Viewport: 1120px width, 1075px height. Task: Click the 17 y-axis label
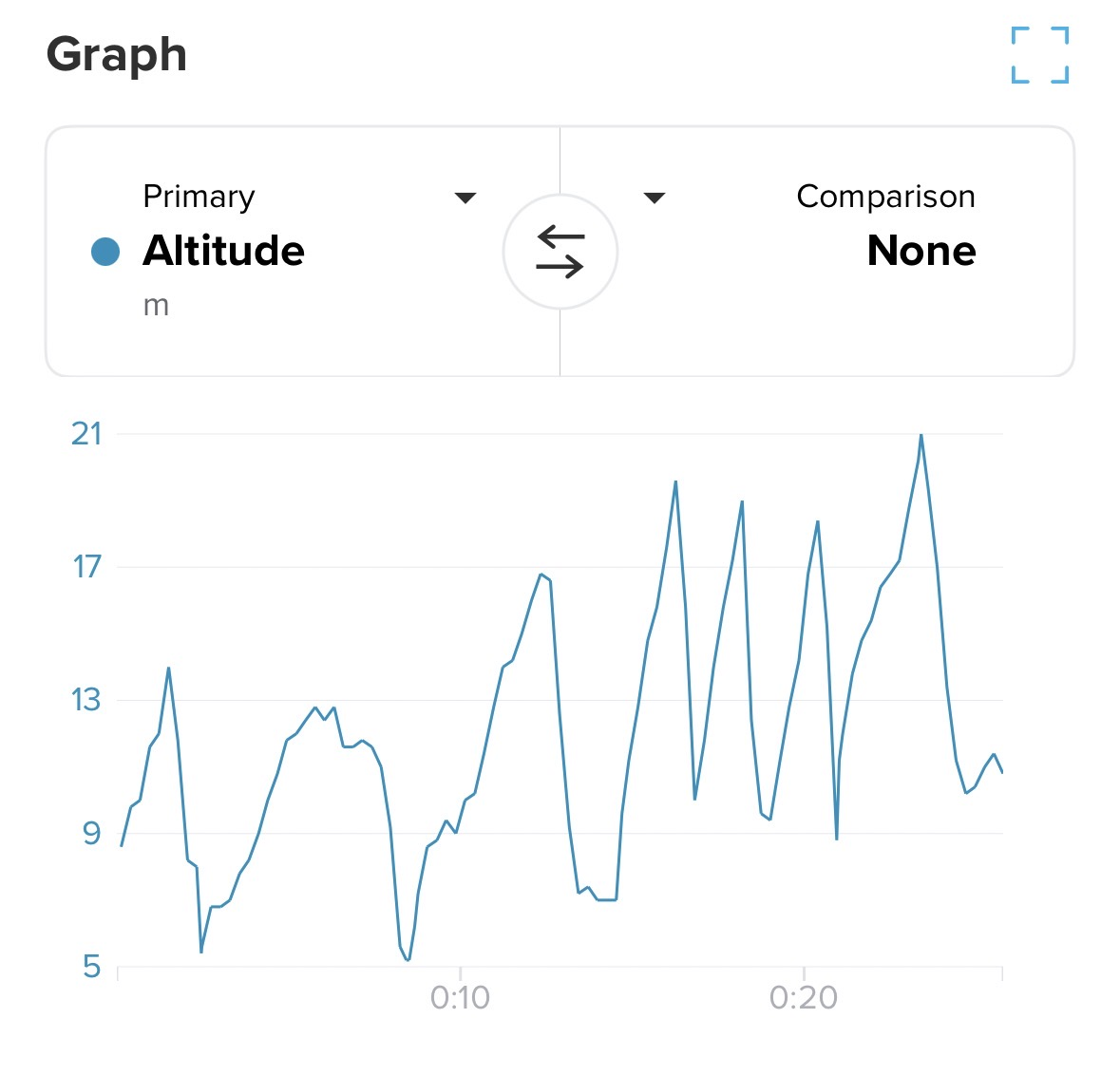point(86,567)
